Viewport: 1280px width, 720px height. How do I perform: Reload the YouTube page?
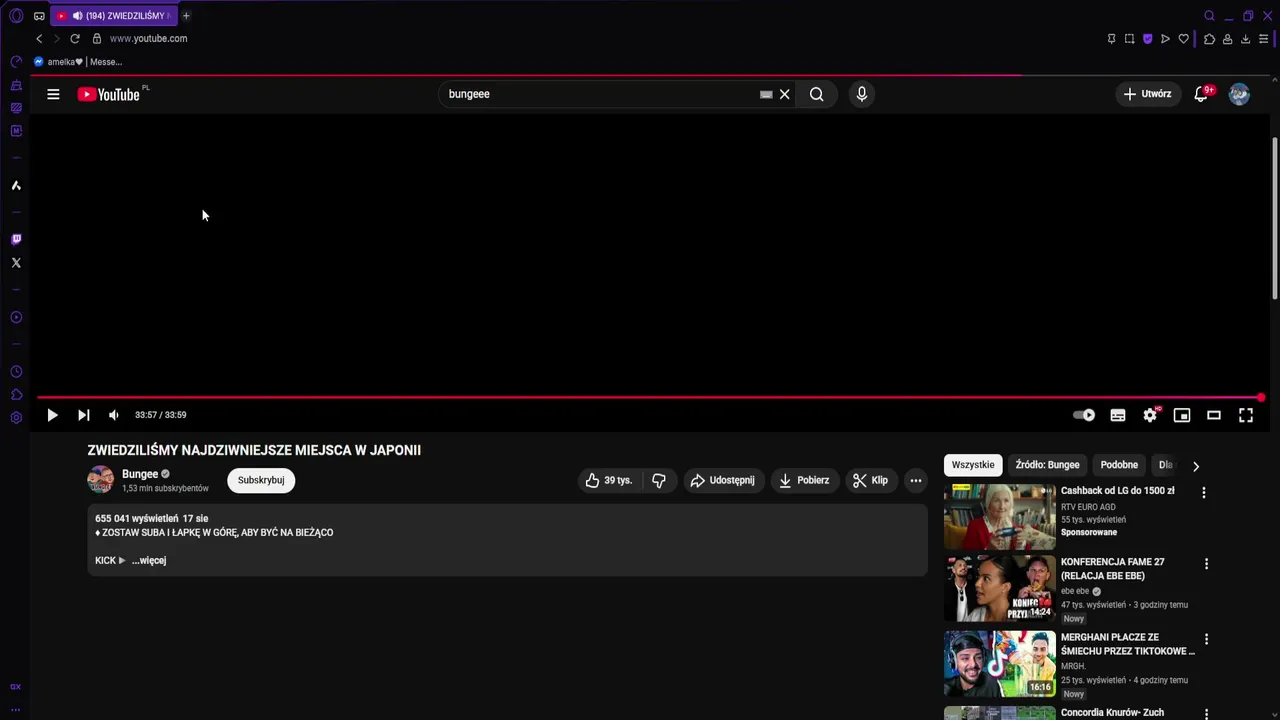(74, 39)
